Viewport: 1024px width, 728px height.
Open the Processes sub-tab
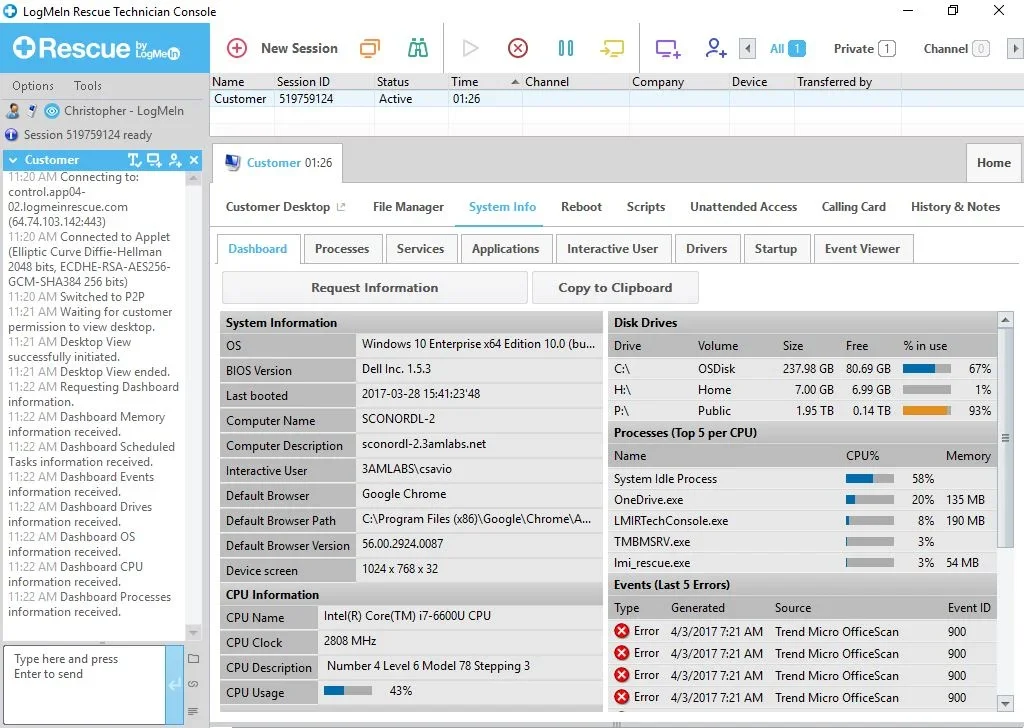pos(342,249)
